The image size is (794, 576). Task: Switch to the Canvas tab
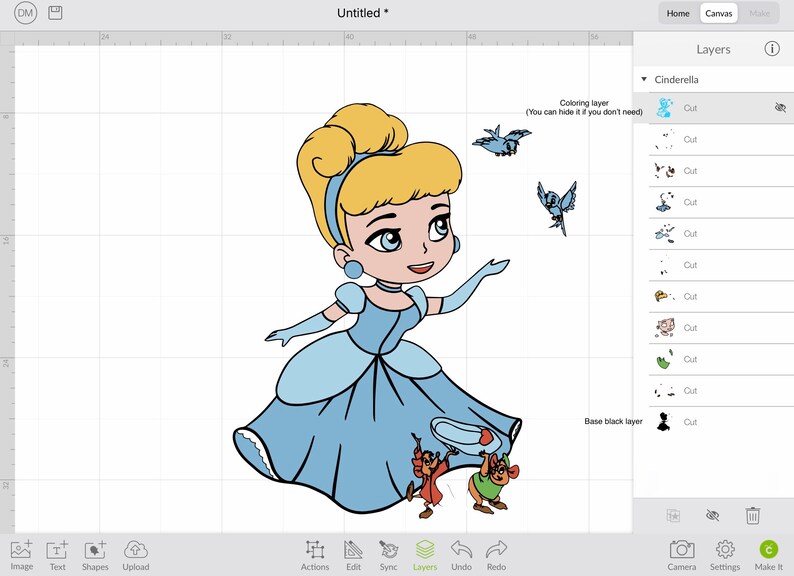(719, 14)
